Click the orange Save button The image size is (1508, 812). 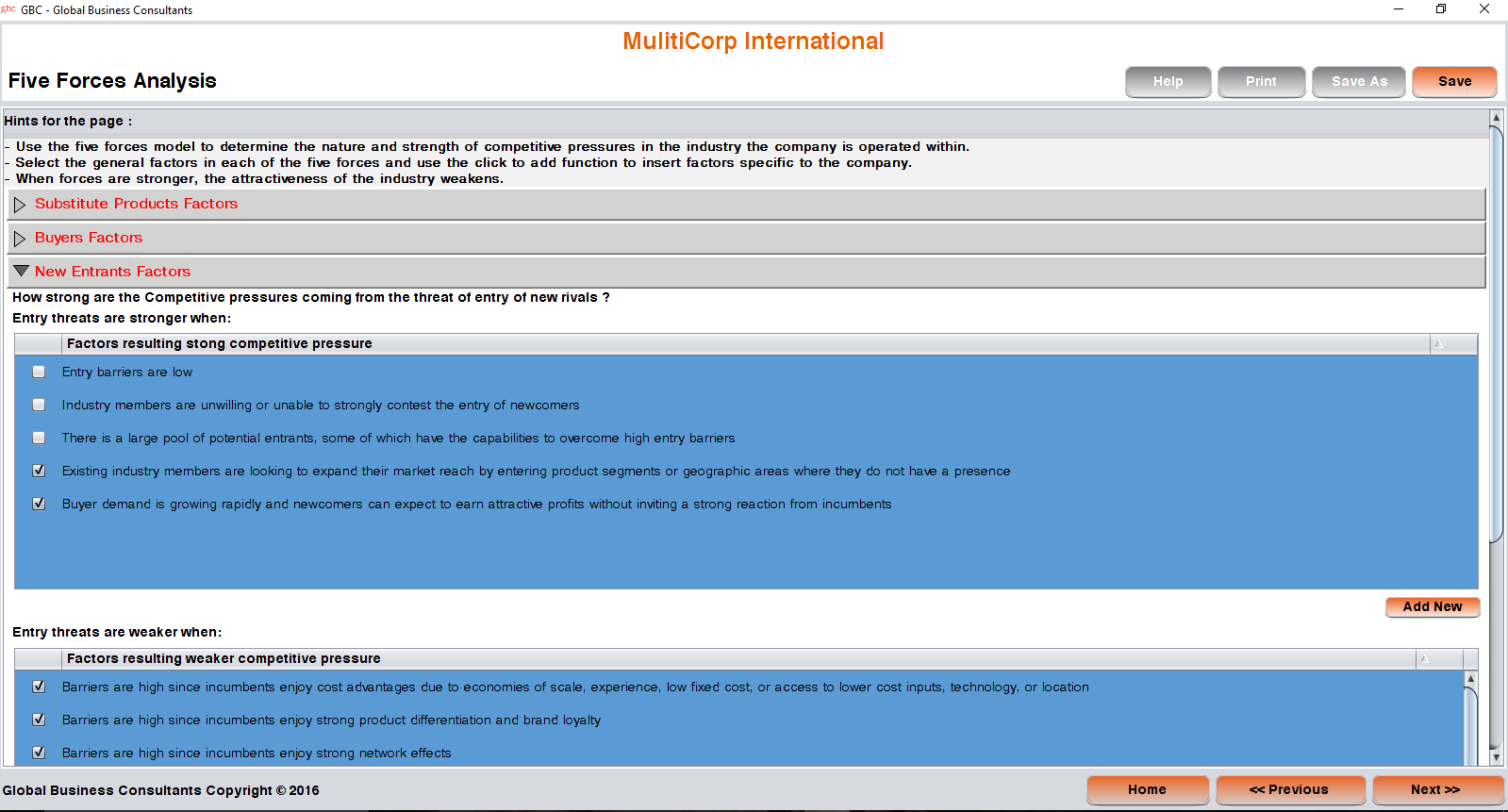pos(1454,82)
